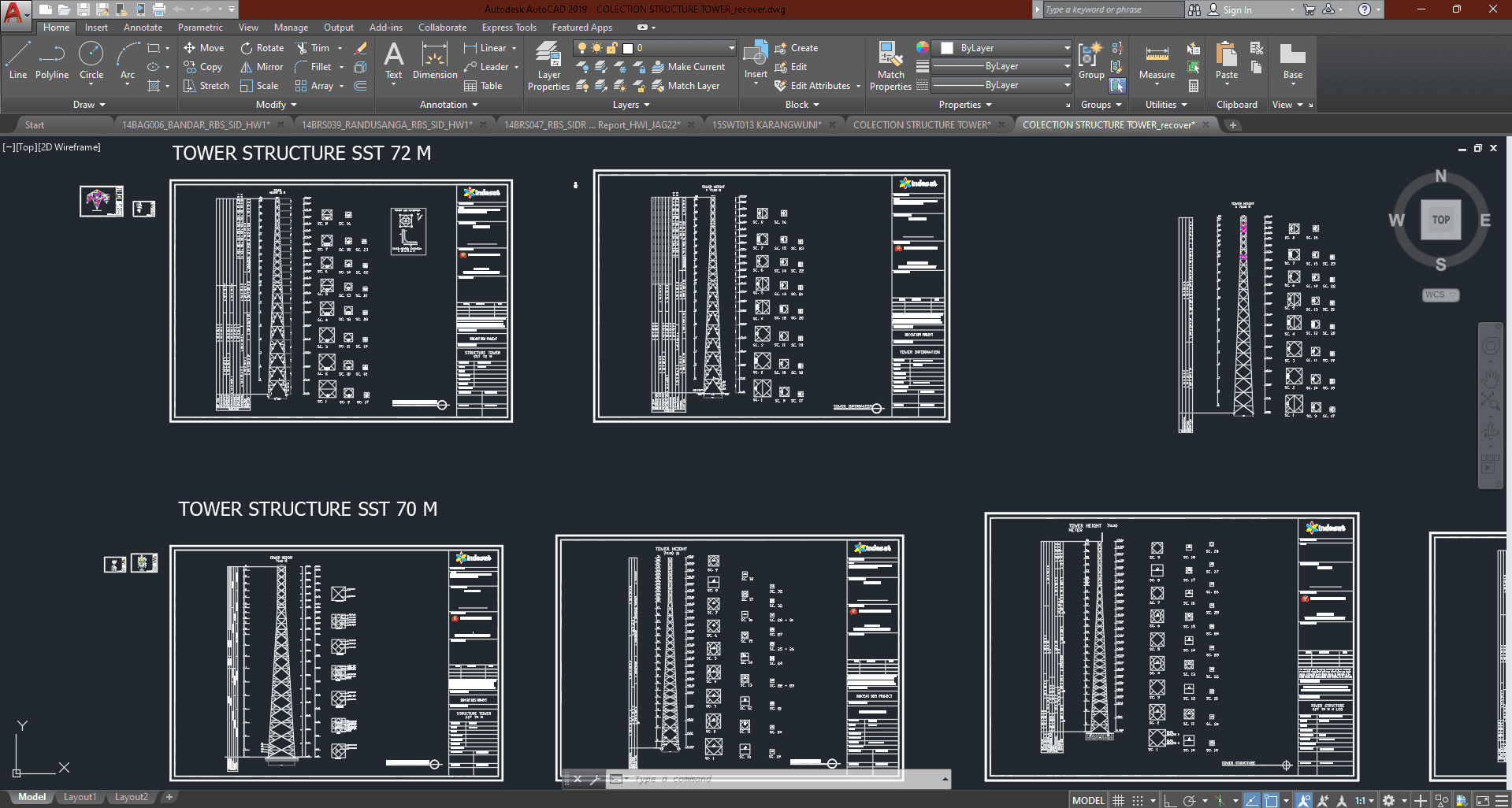Toggle grid display in status bar
This screenshot has height=808, width=1512.
point(1118,800)
